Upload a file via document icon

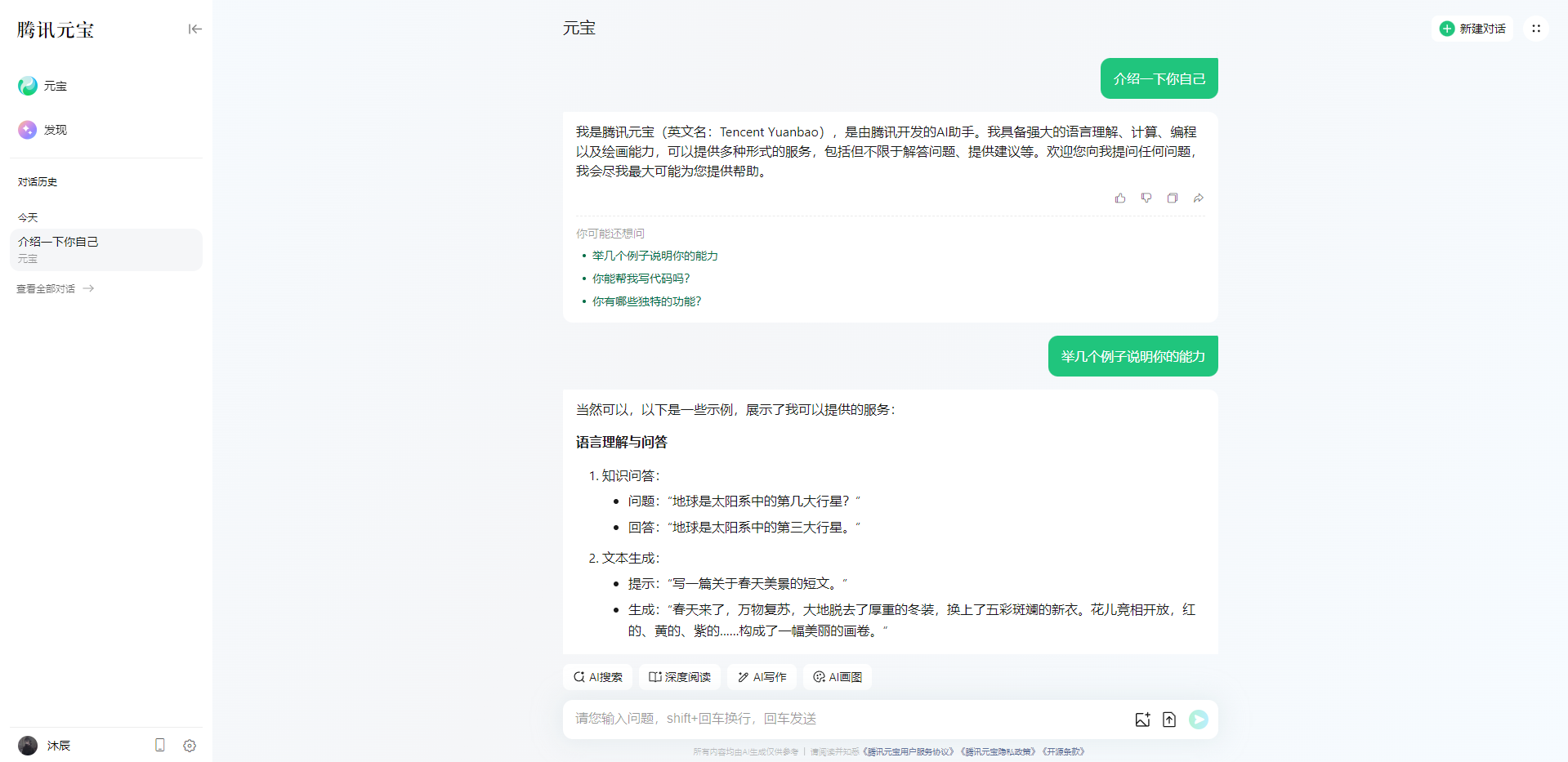click(x=1169, y=720)
